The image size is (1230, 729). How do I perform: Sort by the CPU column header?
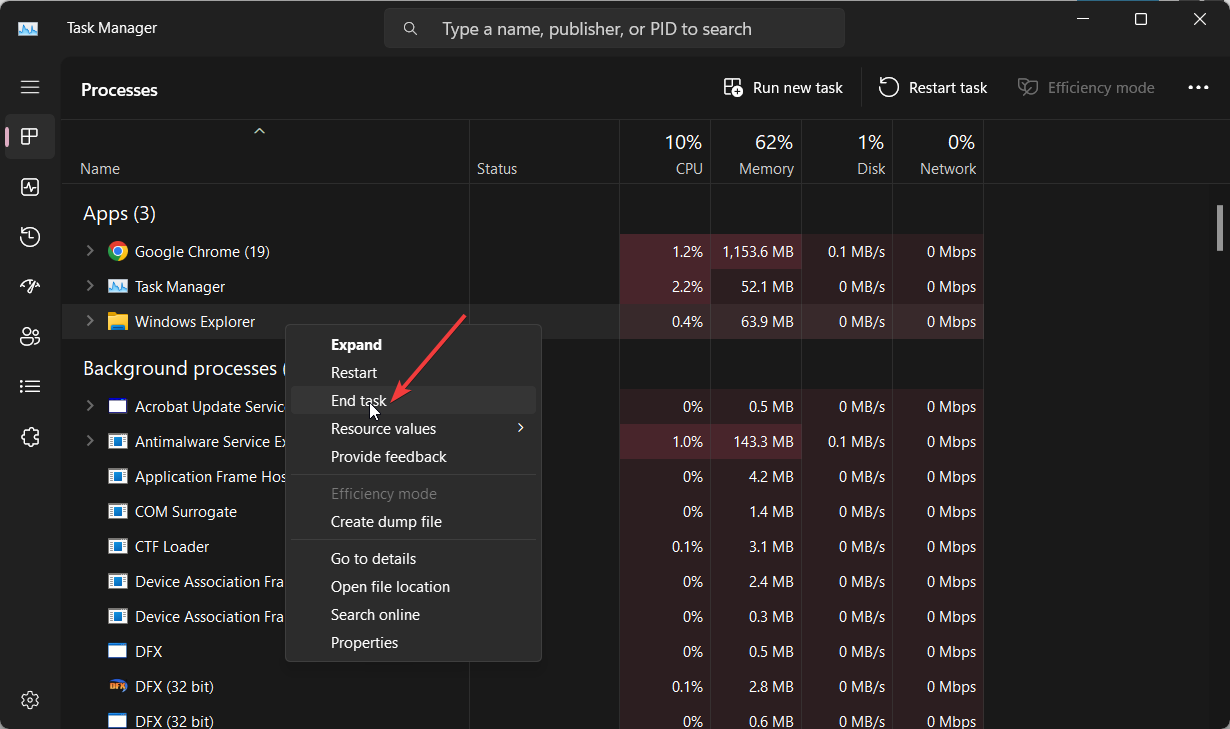point(665,152)
